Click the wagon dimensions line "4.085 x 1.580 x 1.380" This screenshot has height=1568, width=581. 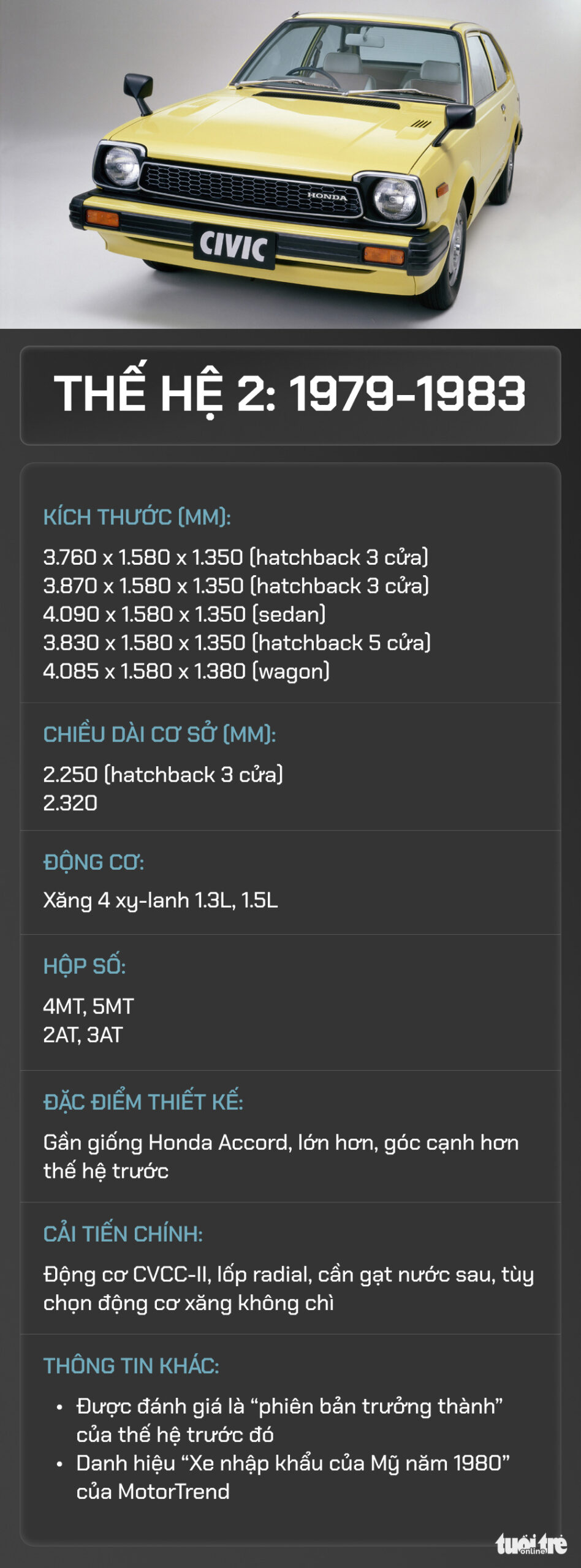186,671
